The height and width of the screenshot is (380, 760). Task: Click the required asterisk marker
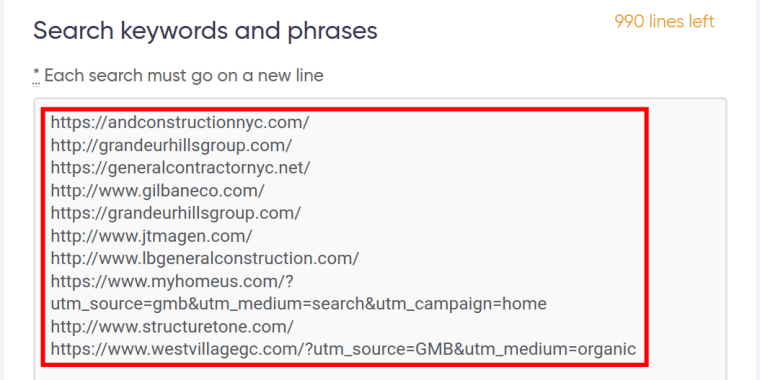36,75
